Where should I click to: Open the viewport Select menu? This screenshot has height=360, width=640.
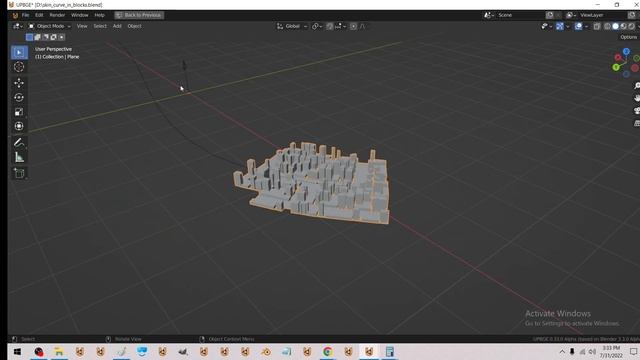pos(100,26)
